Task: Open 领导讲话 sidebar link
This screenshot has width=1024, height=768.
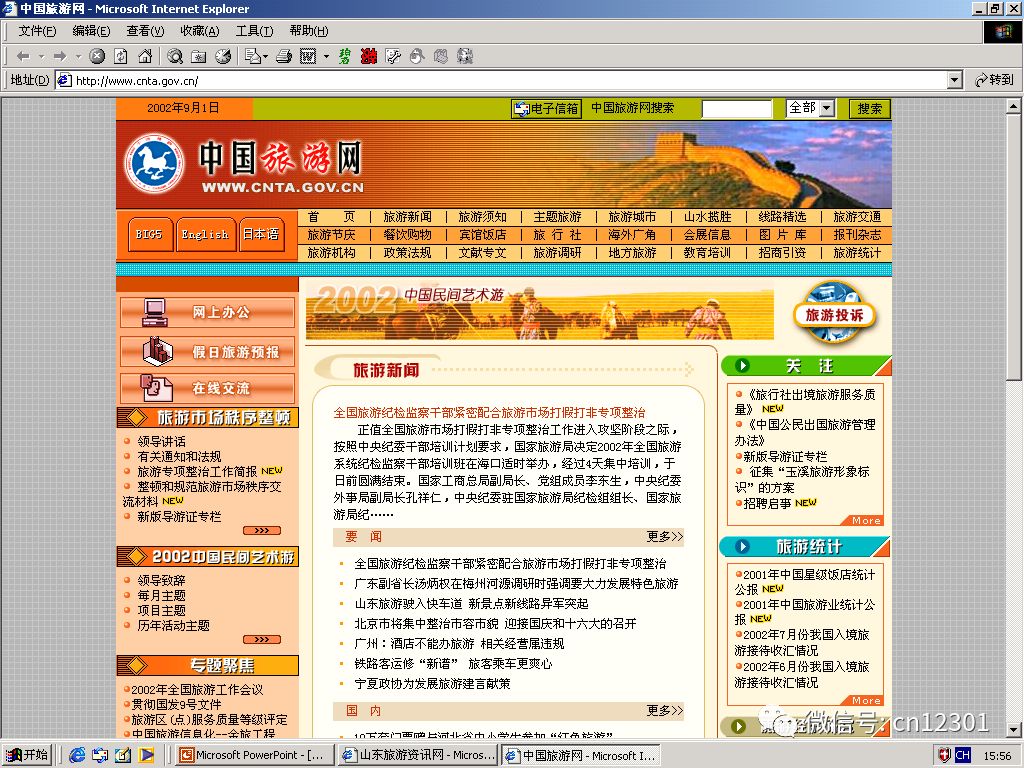Action: (x=161, y=441)
